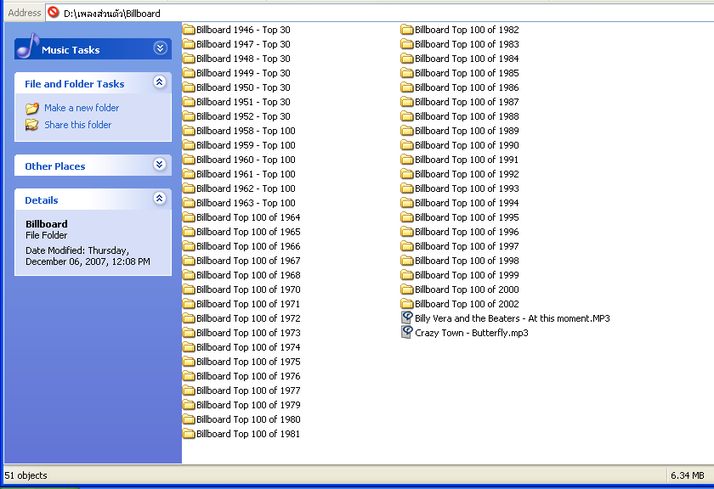The image size is (714, 489).
Task: Select Billboard Top 100 of 1968 folder icon
Action: click(189, 275)
